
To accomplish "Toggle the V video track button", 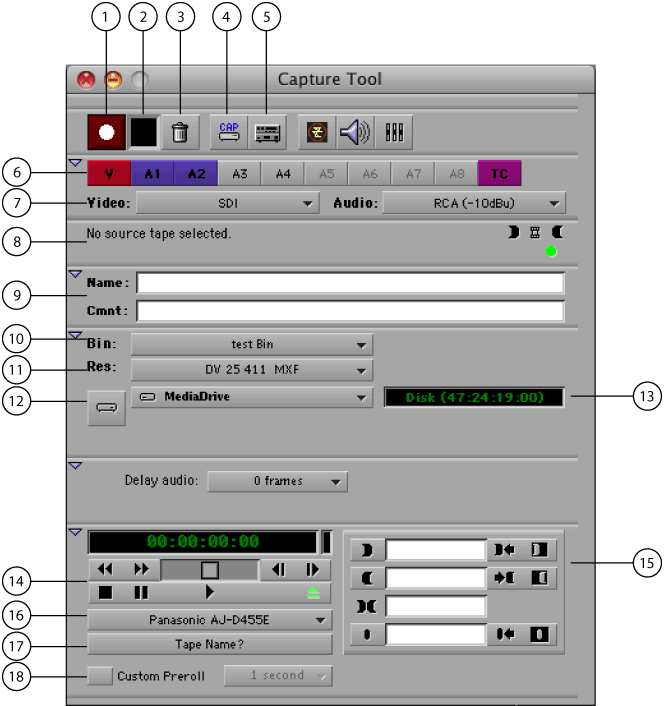I will click(109, 173).
